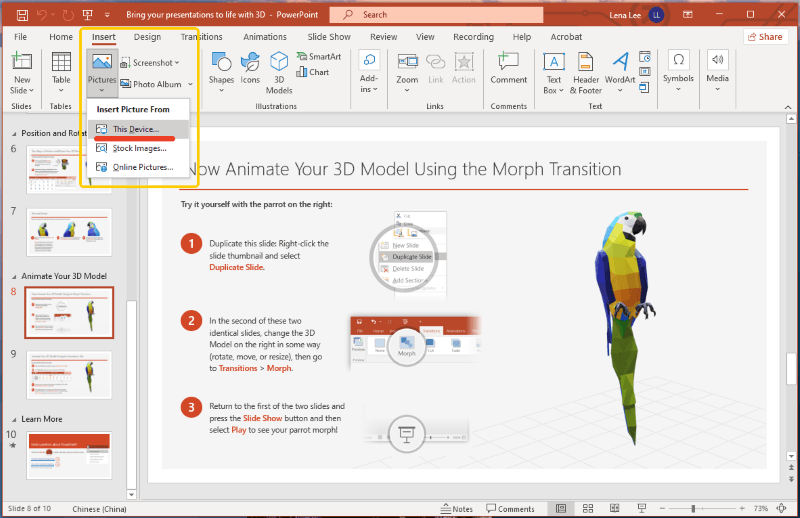Open 3D Models

click(x=279, y=73)
